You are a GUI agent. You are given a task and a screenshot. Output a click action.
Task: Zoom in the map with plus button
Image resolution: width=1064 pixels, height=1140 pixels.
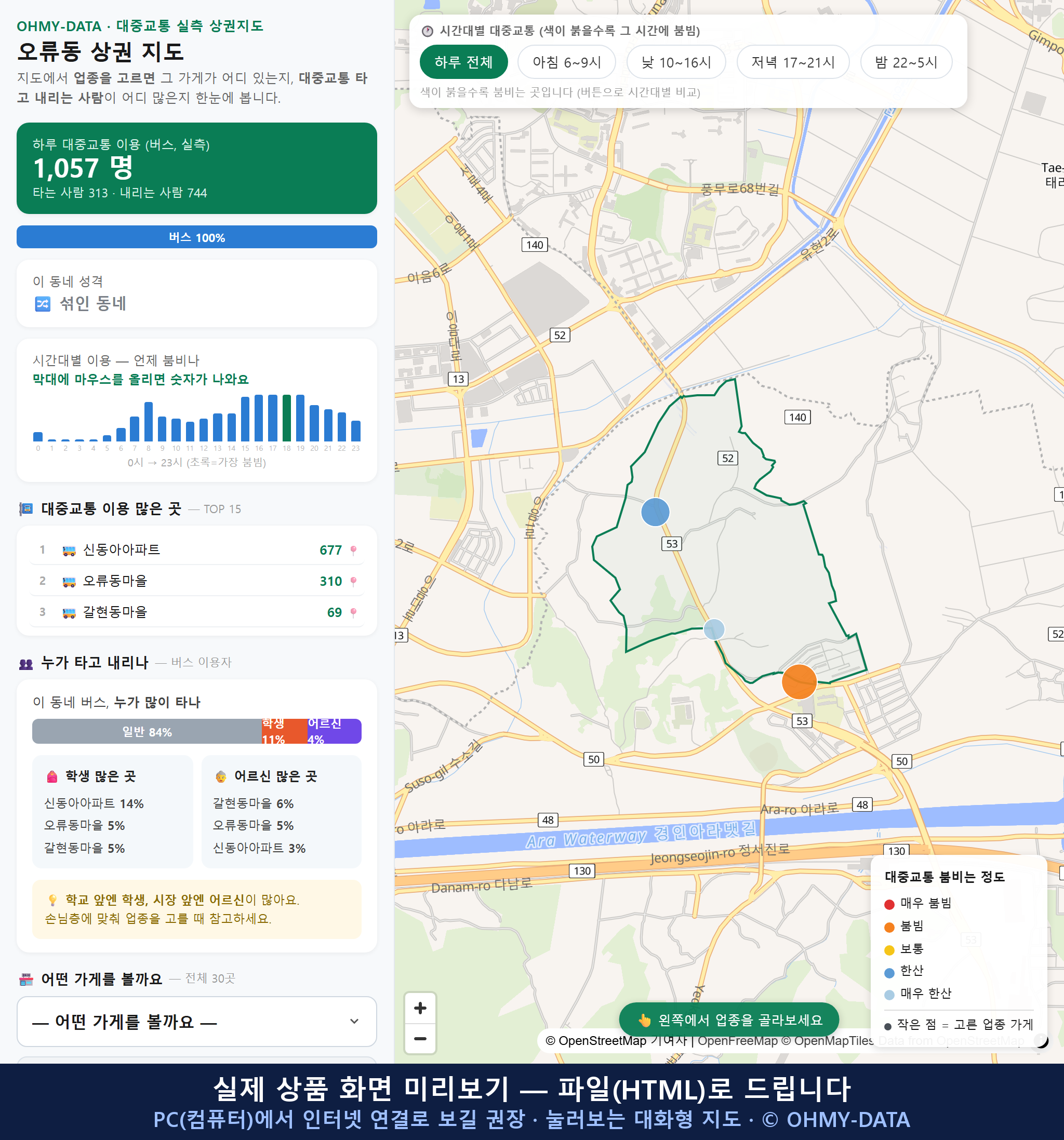pos(420,1008)
